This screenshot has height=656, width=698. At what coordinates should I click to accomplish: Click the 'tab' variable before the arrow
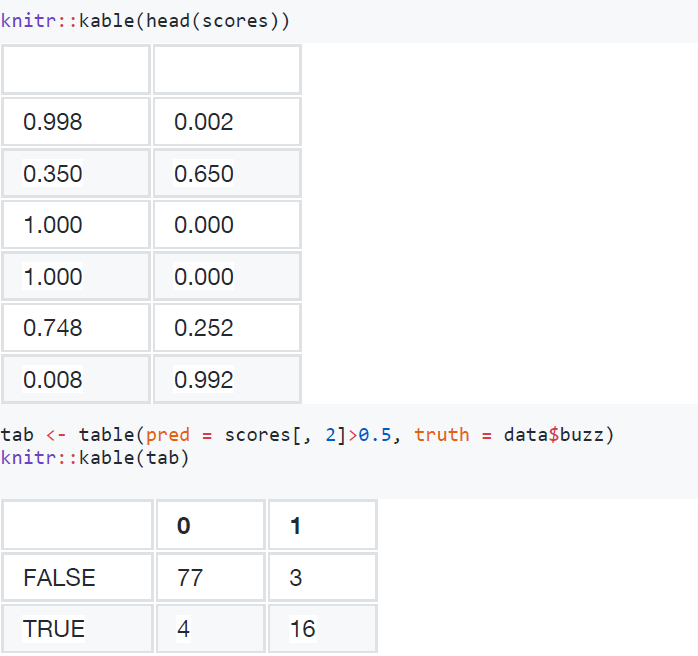(17, 435)
